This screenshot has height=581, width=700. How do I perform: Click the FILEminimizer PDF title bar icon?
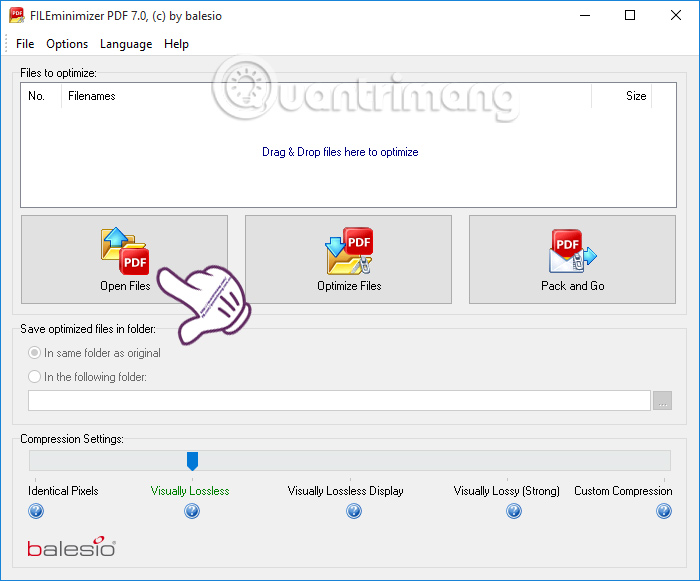(x=17, y=15)
